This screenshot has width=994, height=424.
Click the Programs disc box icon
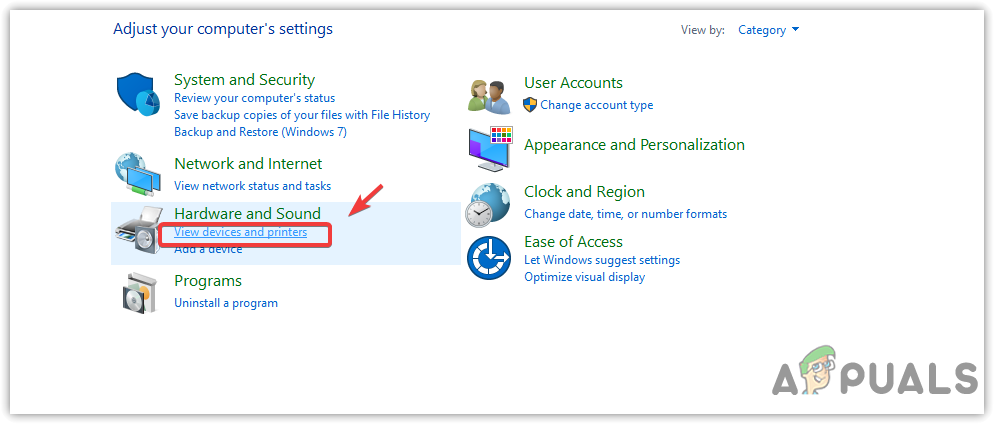coord(139,291)
